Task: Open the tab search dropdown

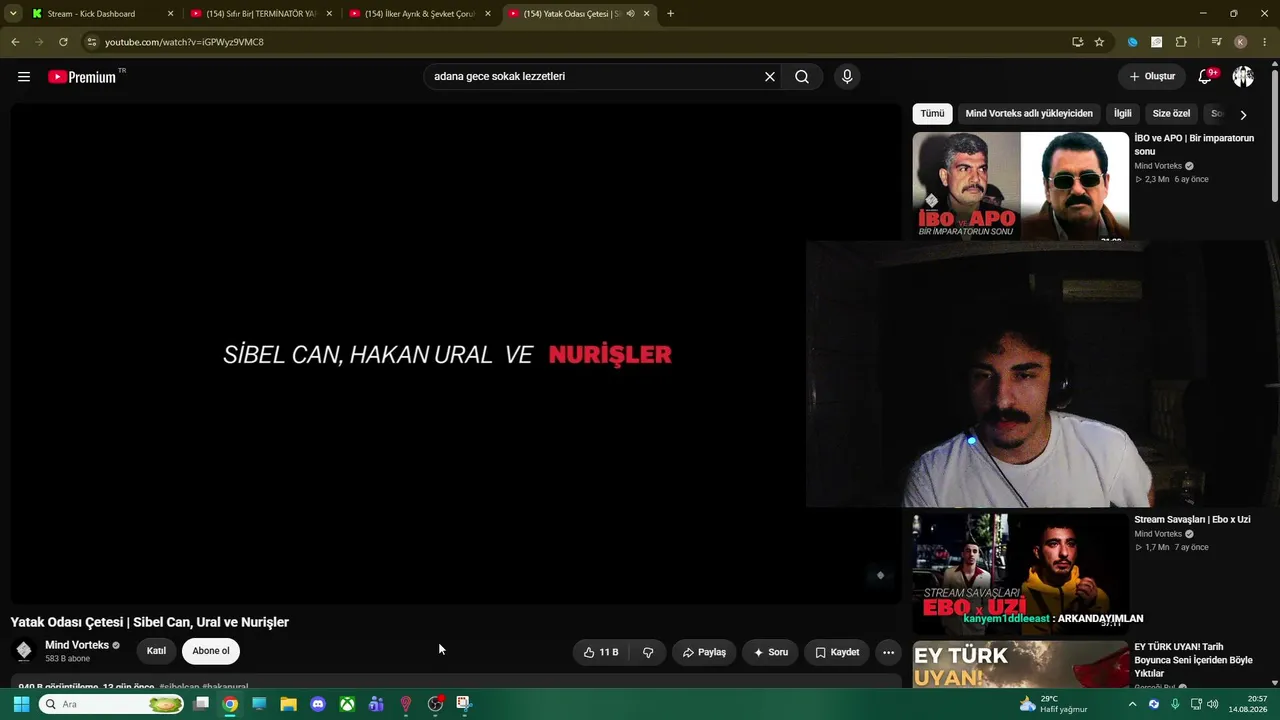Action: pyautogui.click(x=13, y=14)
